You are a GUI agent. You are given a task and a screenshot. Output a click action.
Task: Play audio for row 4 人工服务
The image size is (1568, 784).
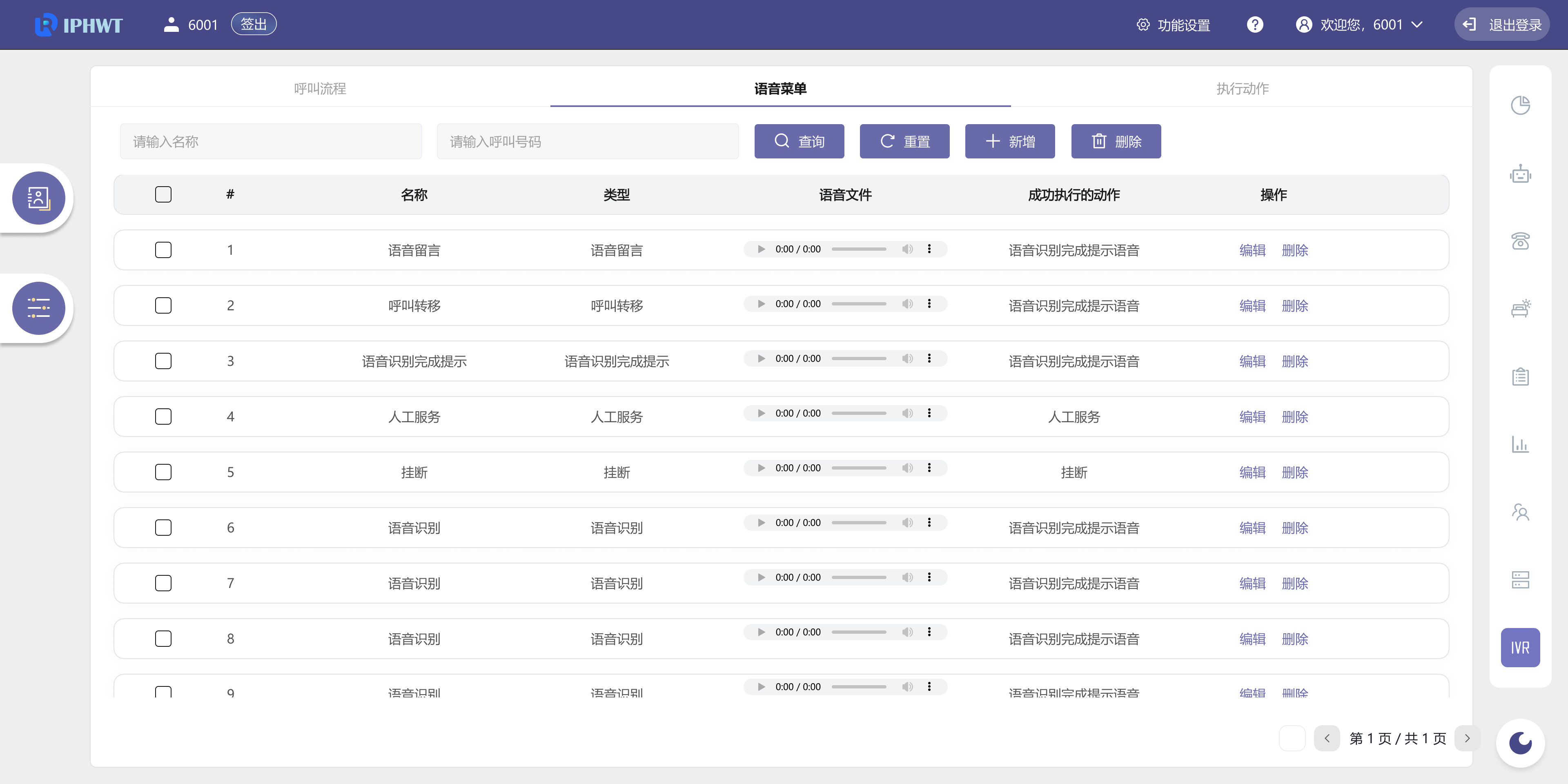[x=761, y=413]
